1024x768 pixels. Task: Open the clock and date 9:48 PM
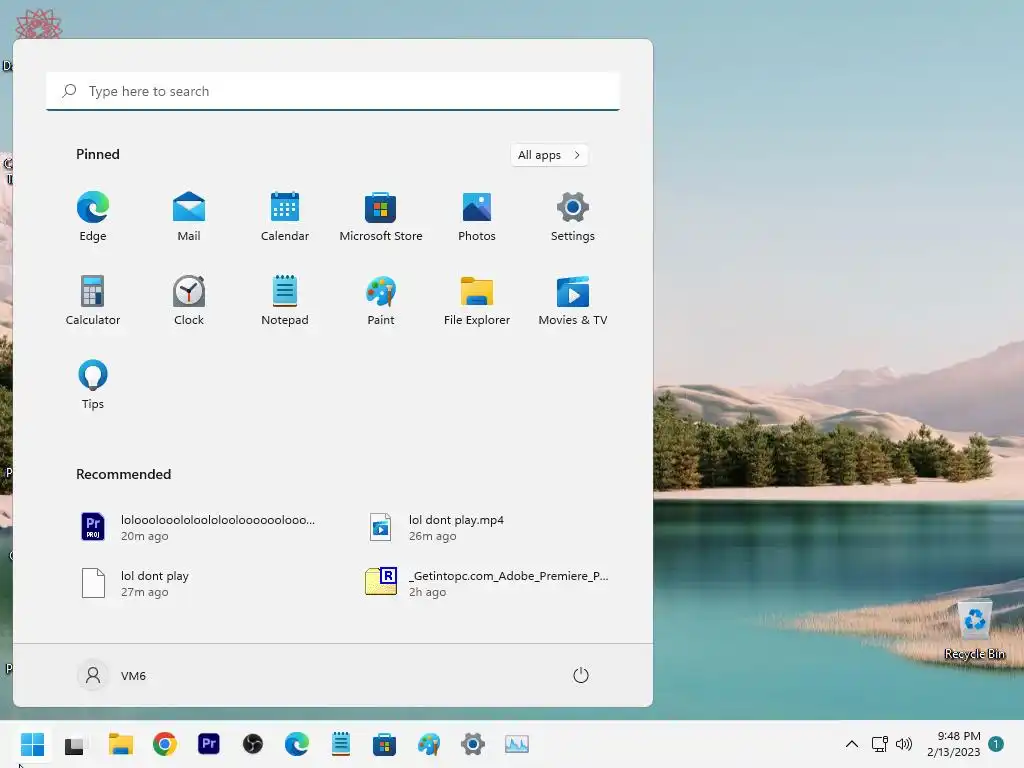coord(953,744)
